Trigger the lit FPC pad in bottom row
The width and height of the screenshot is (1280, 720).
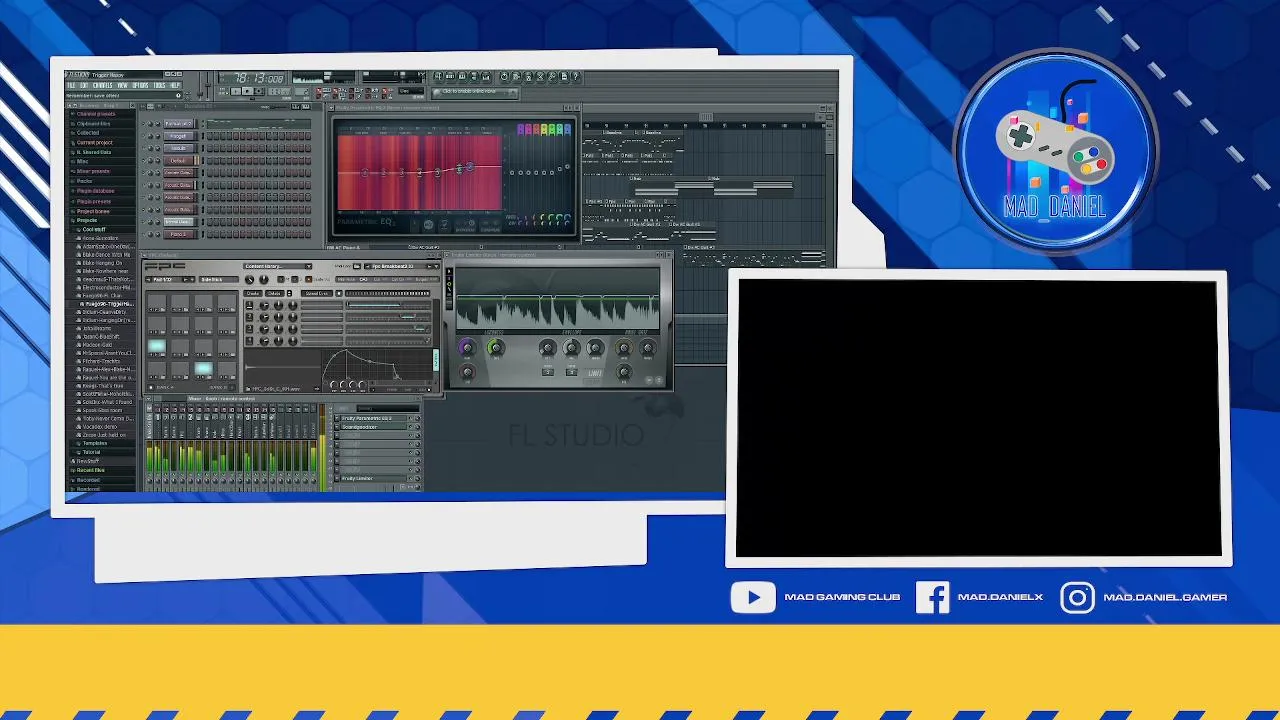(204, 368)
